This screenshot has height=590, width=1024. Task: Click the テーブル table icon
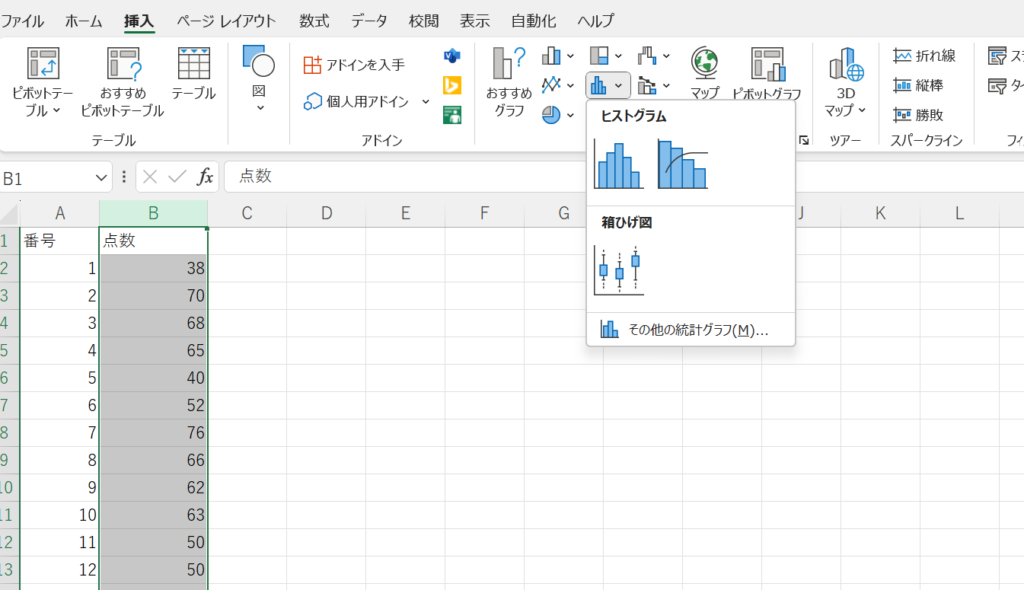coord(193,75)
